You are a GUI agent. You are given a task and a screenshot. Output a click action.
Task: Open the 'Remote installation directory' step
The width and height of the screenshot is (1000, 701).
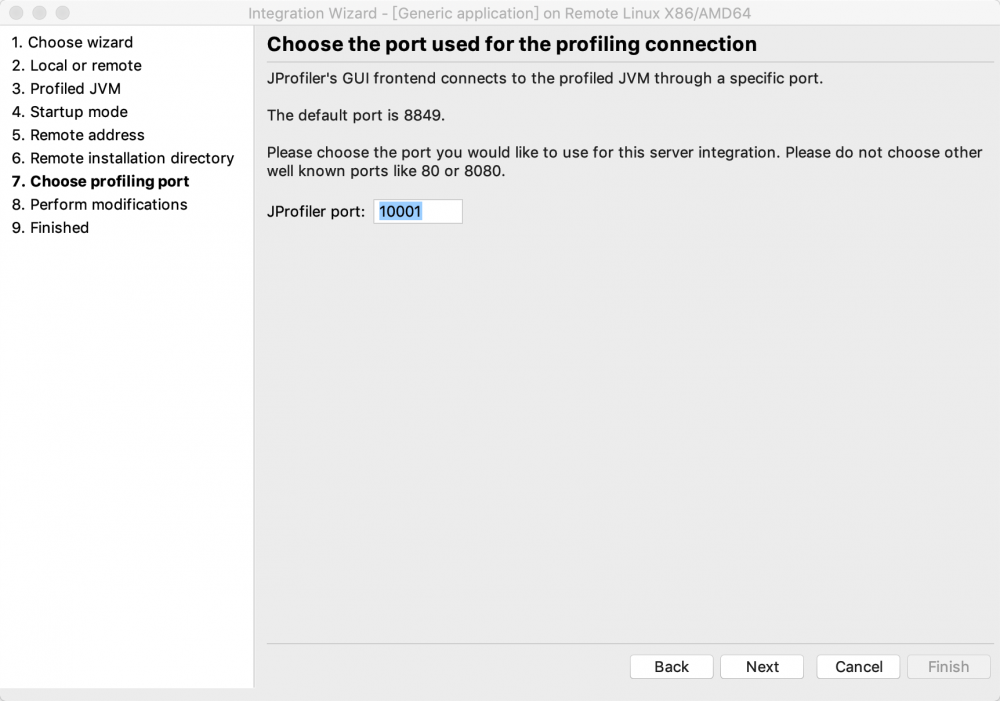[x=121, y=158]
